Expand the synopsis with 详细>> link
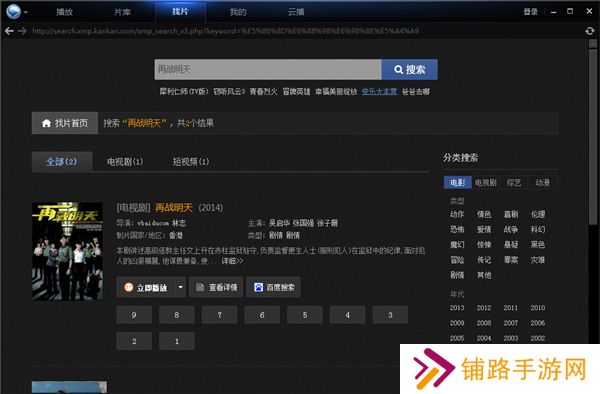 (x=232, y=261)
